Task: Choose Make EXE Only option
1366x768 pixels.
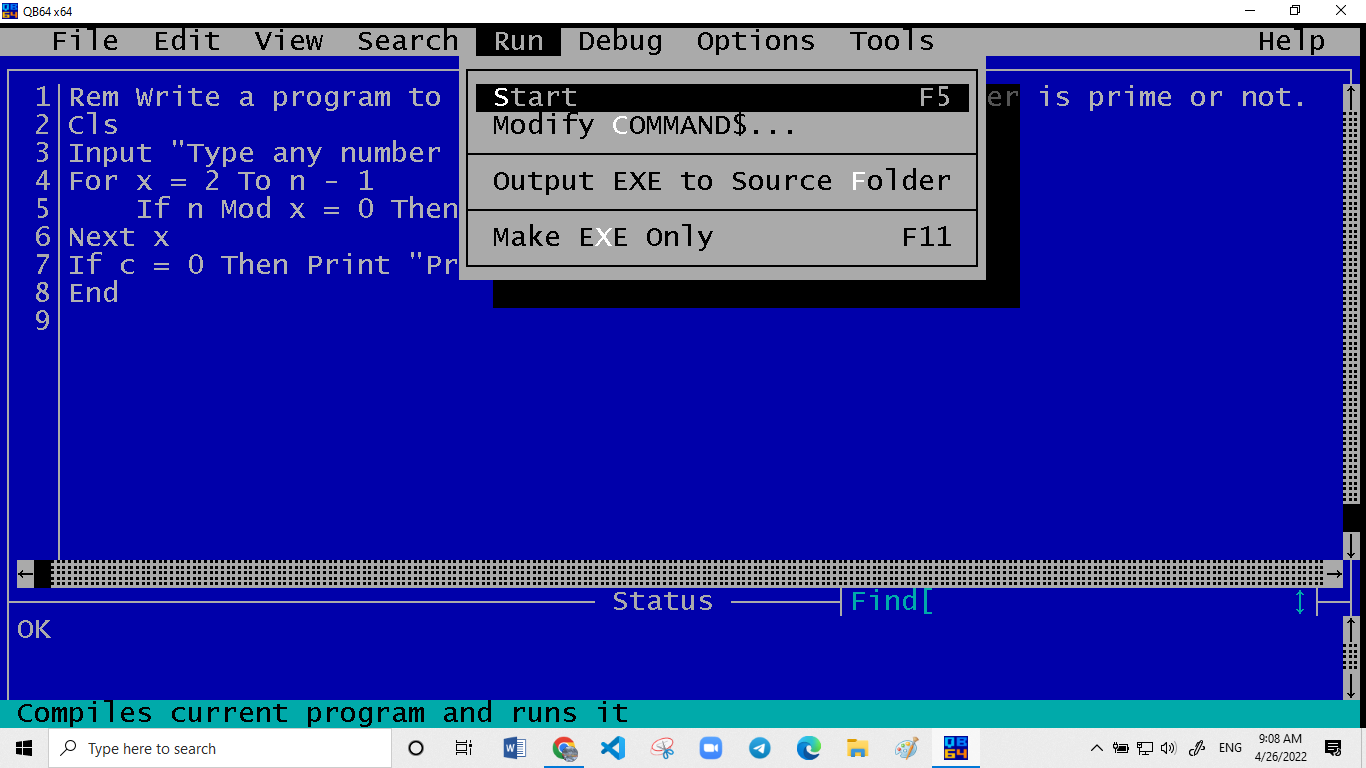Action: (722, 237)
